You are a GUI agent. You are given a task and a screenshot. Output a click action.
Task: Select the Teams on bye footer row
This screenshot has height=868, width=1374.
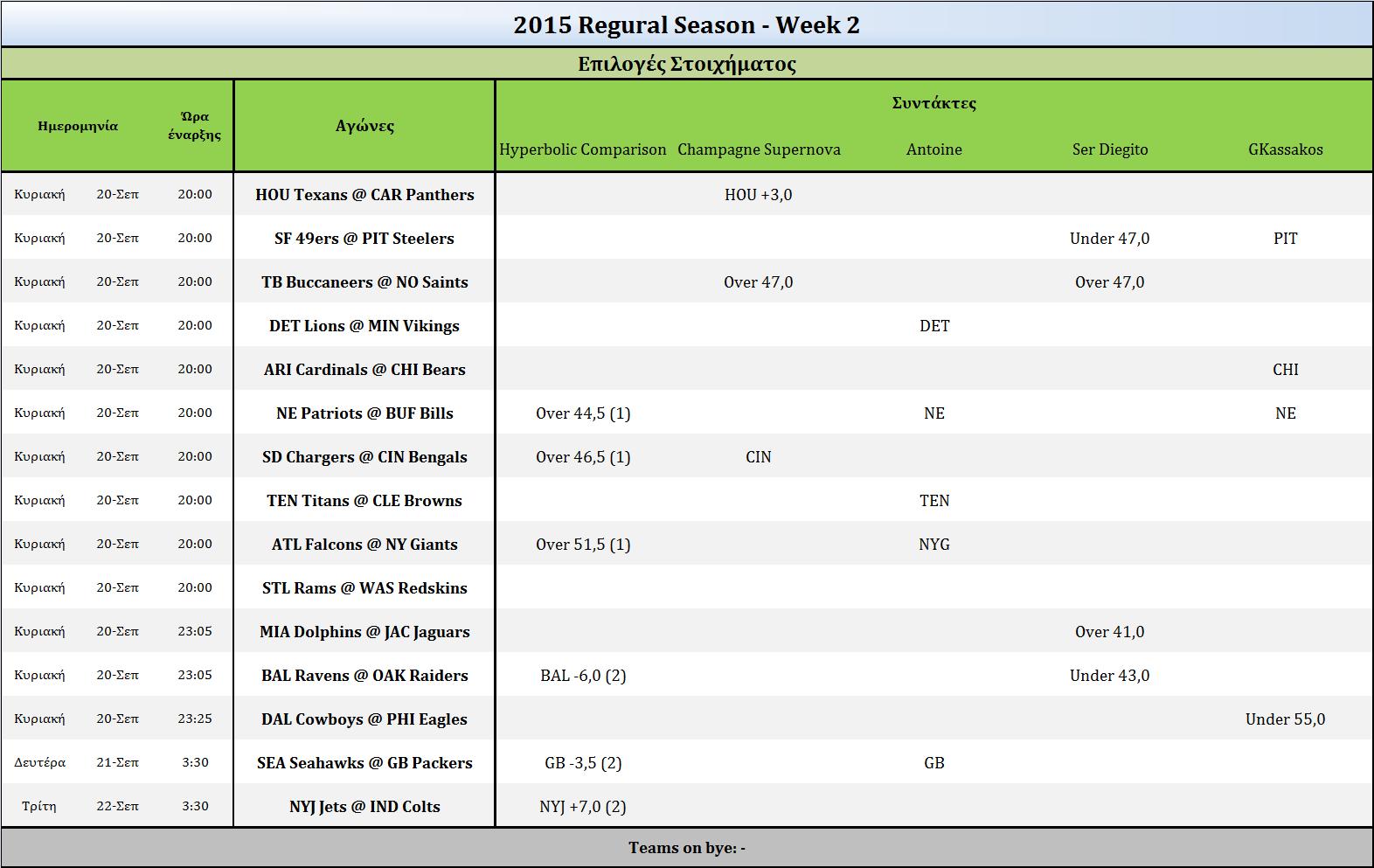coord(687,848)
